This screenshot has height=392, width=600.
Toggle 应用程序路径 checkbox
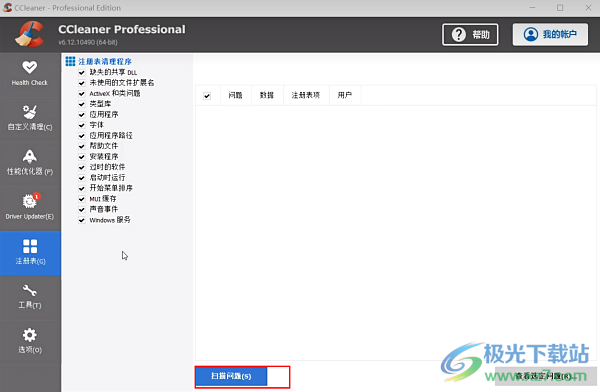pos(82,136)
